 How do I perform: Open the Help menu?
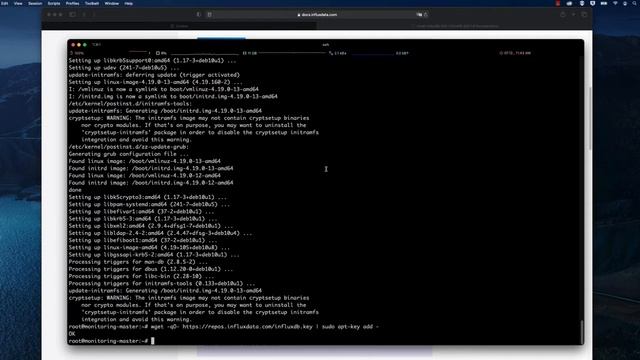(x=129, y=3)
